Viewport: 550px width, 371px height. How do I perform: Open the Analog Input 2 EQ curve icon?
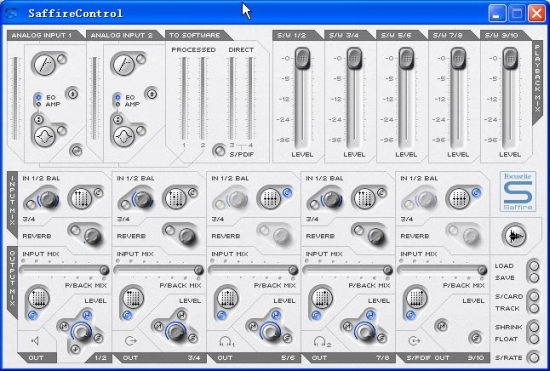[124, 136]
